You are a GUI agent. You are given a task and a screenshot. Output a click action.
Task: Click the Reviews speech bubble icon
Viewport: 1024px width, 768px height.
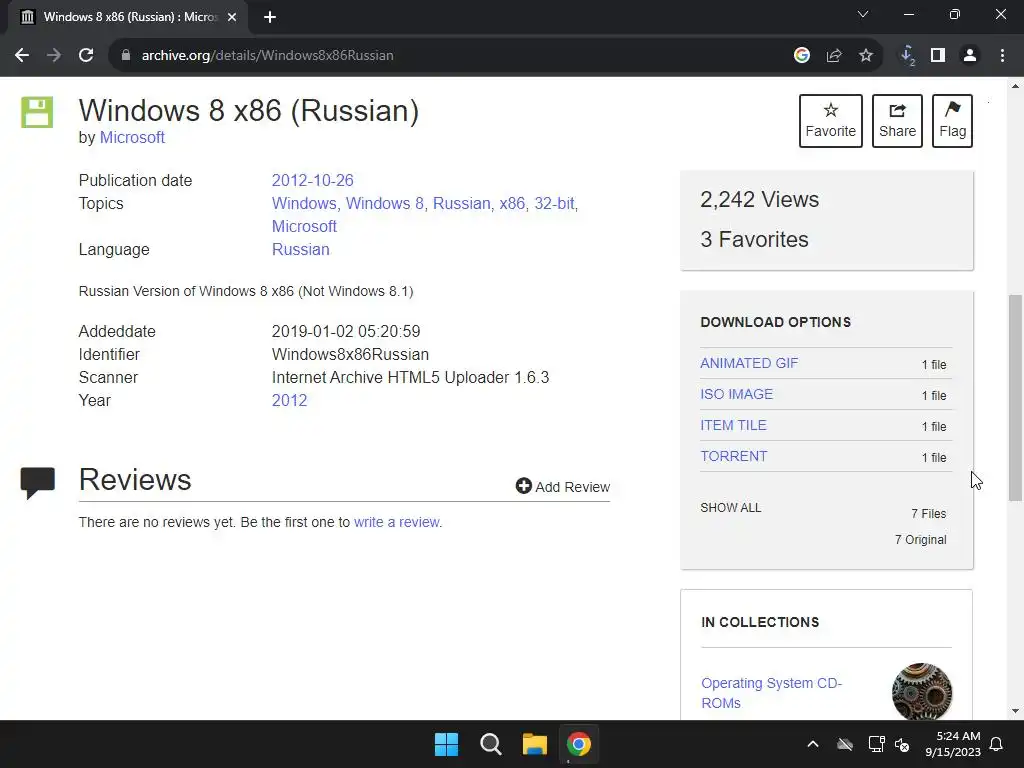click(37, 483)
